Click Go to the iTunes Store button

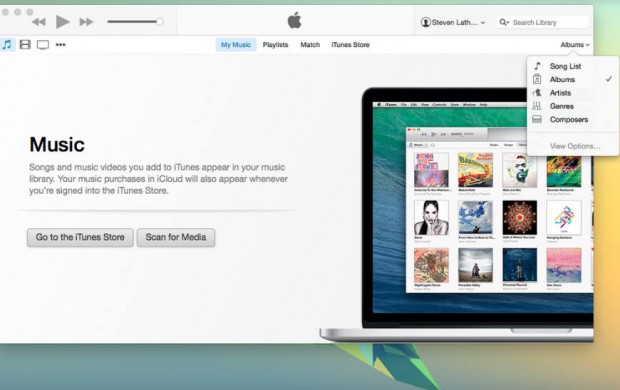click(80, 237)
